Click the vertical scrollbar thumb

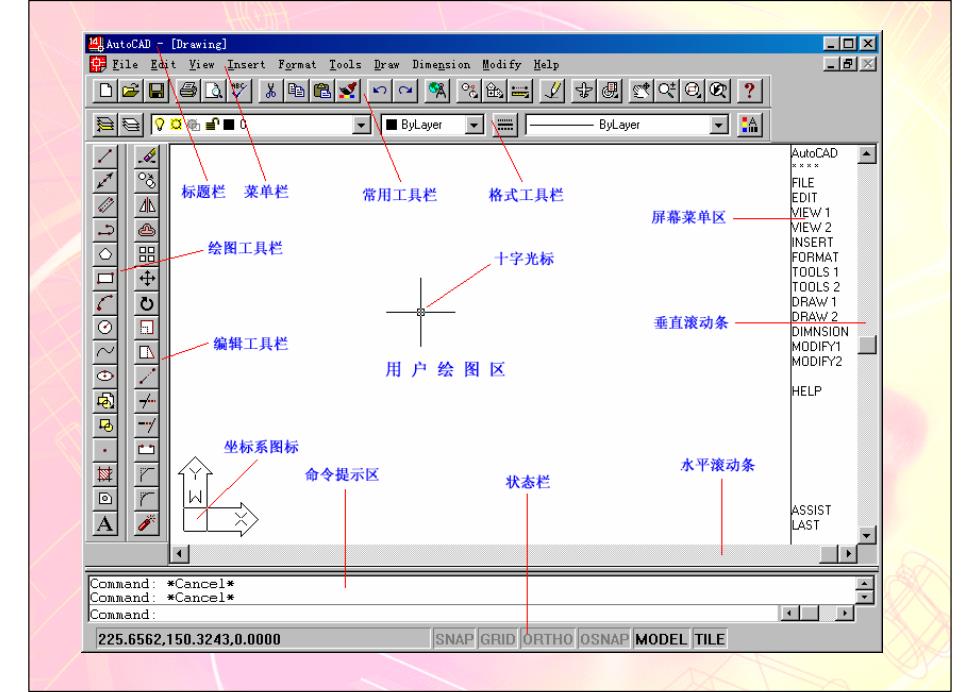(x=867, y=344)
